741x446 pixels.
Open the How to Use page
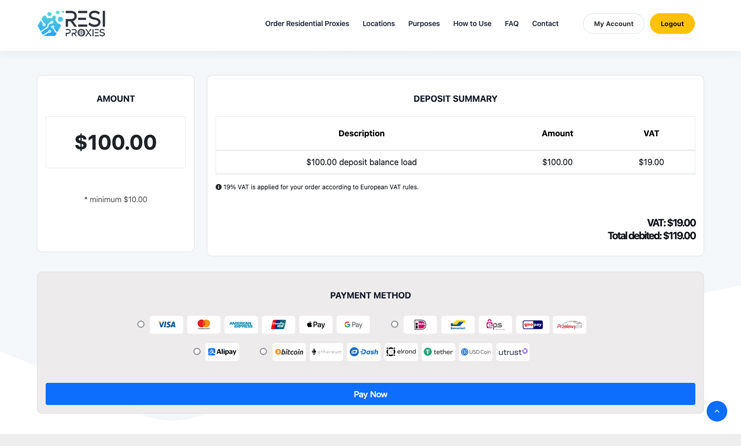point(472,24)
